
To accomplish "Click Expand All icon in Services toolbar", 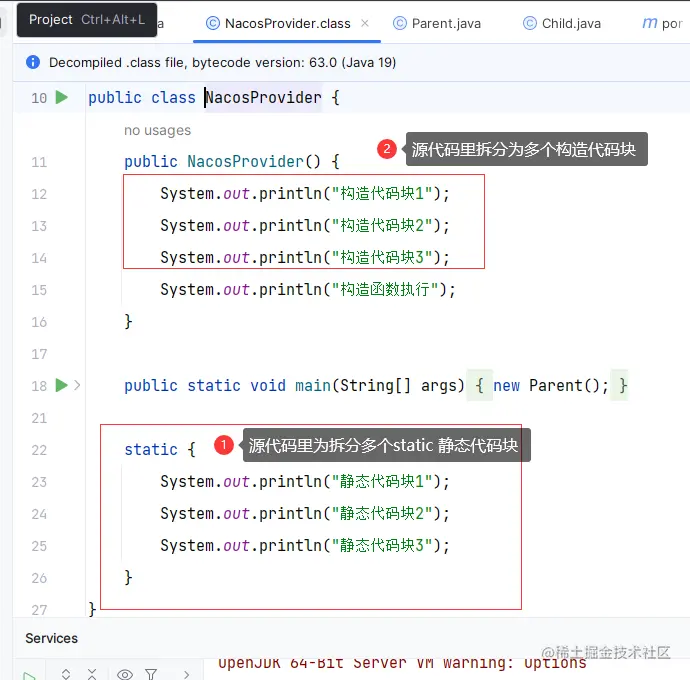I will (66, 674).
